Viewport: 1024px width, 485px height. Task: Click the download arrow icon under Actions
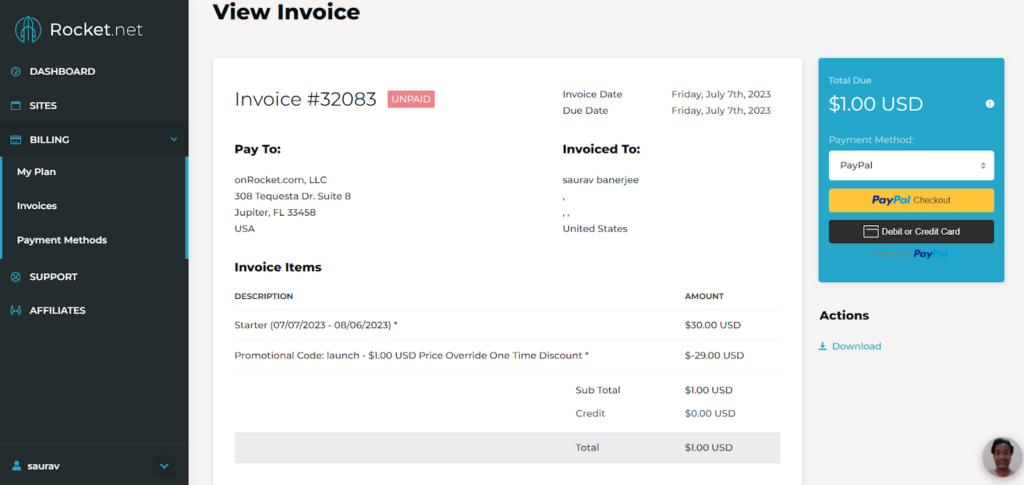click(823, 347)
